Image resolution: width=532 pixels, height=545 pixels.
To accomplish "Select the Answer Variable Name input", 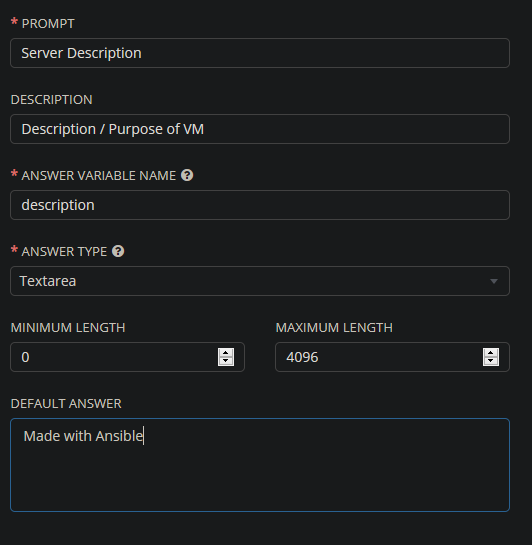I will tap(260, 205).
